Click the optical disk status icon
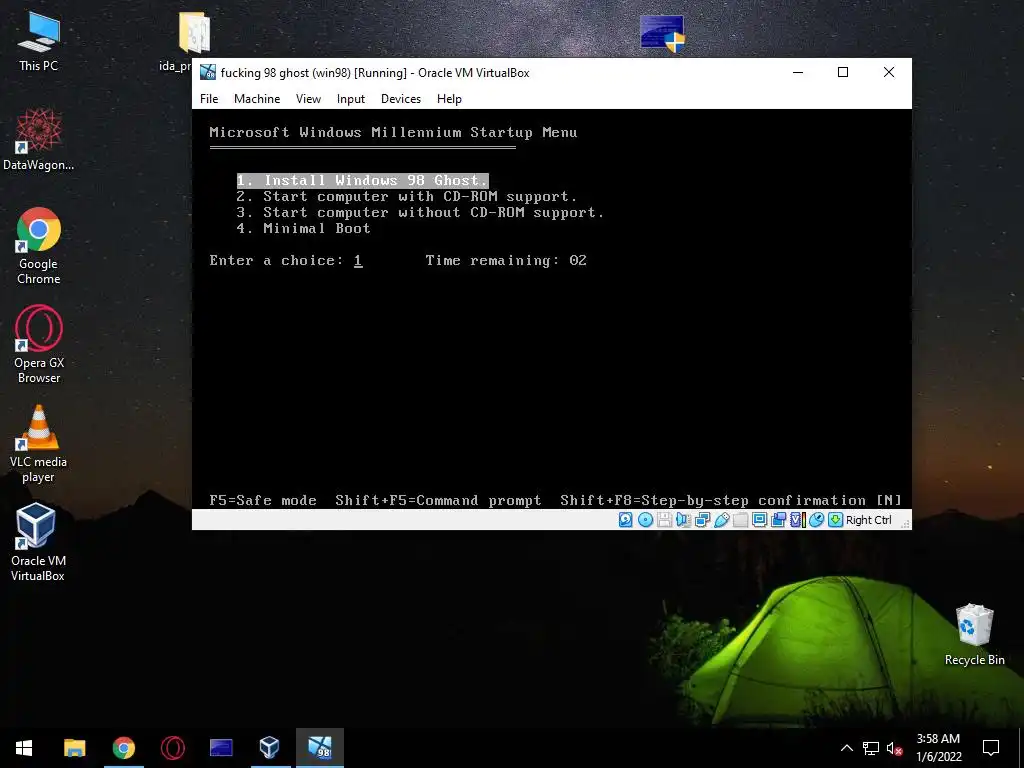This screenshot has height=768, width=1024. tap(645, 520)
